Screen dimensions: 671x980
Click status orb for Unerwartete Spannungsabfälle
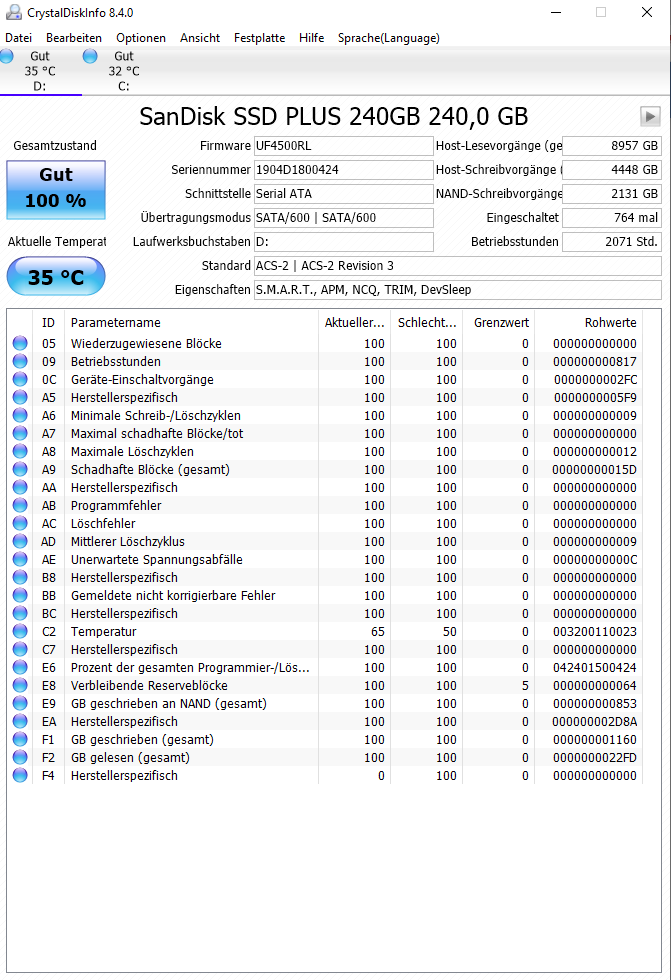click(x=20, y=559)
